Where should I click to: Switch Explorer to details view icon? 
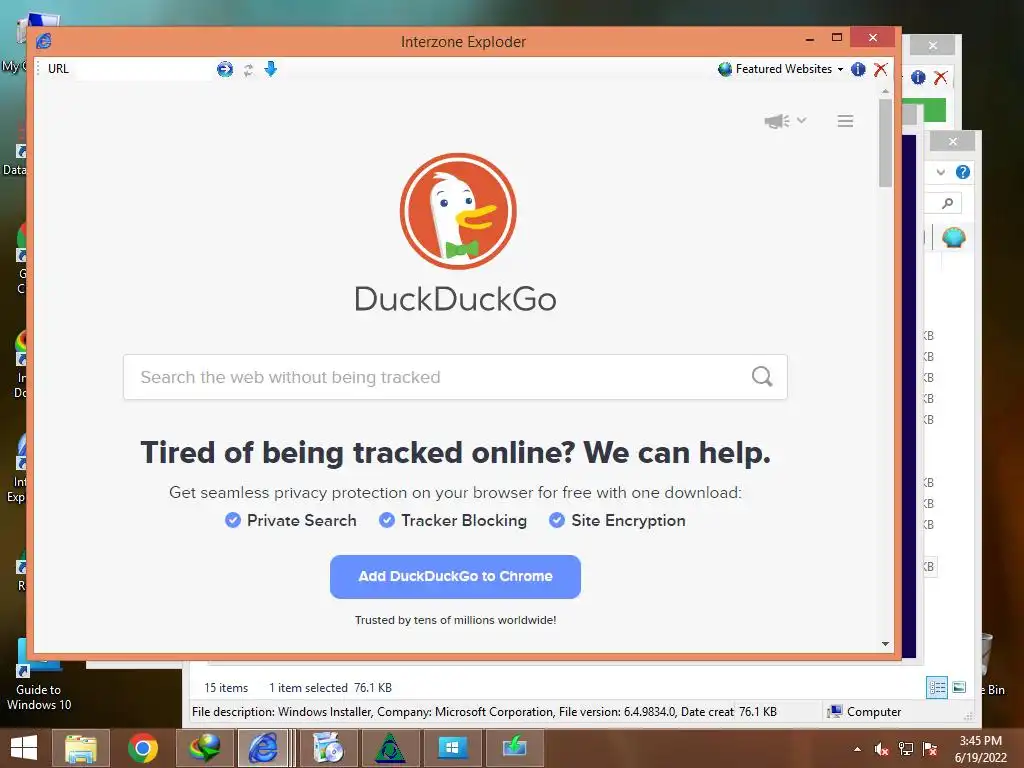point(937,687)
